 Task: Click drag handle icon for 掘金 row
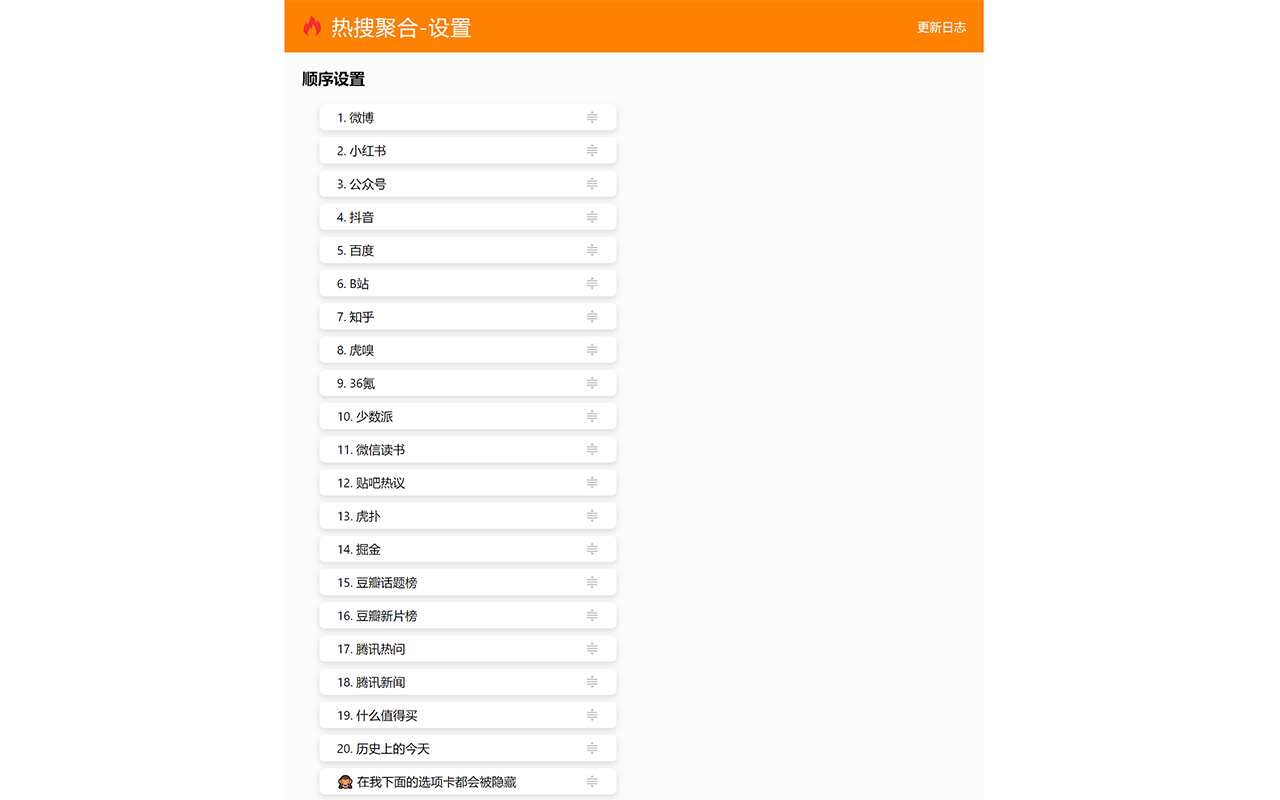(x=592, y=549)
